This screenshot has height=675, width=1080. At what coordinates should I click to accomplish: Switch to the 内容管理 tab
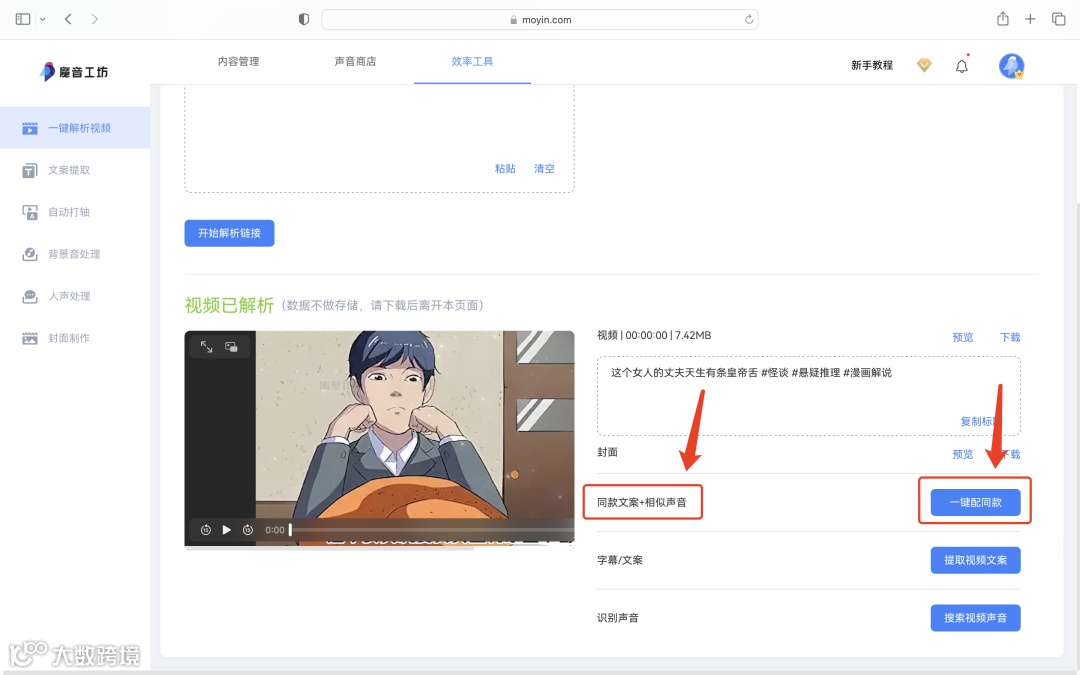(x=240, y=61)
